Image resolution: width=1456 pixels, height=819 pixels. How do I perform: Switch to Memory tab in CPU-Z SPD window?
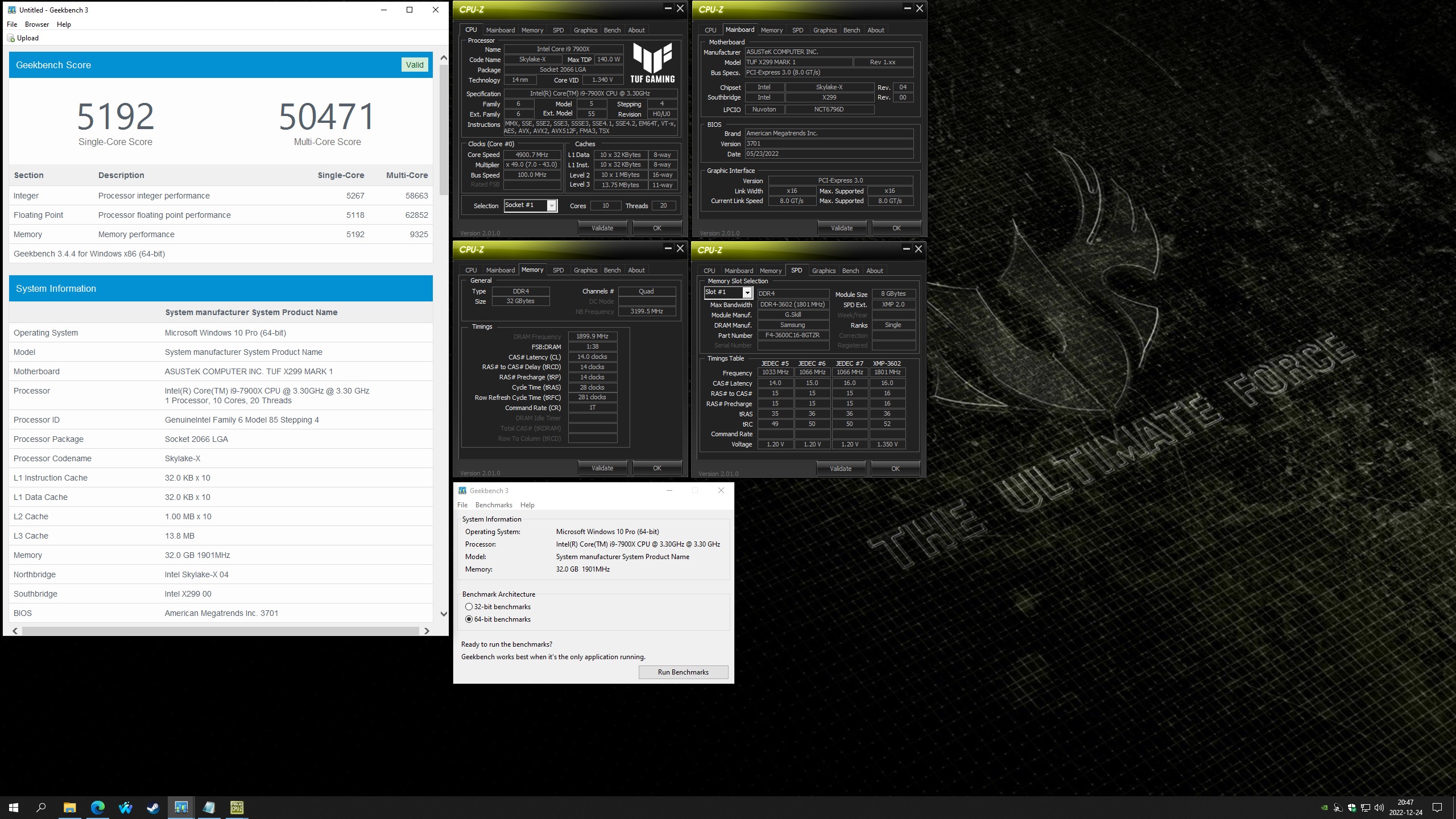point(771,271)
